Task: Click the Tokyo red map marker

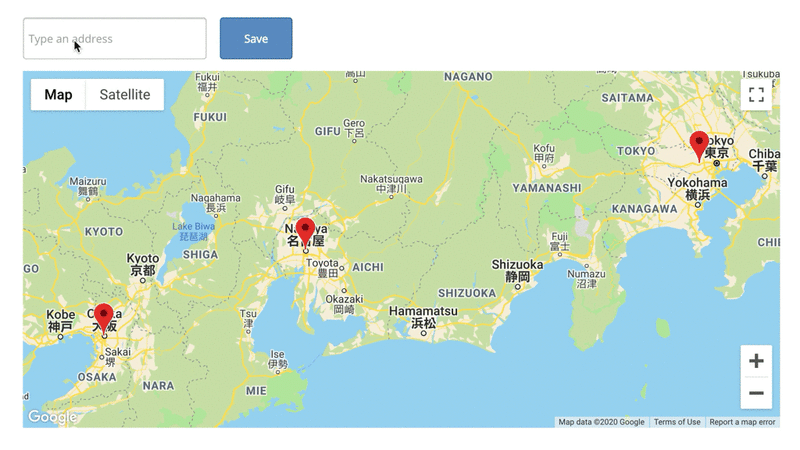Action: coord(699,145)
